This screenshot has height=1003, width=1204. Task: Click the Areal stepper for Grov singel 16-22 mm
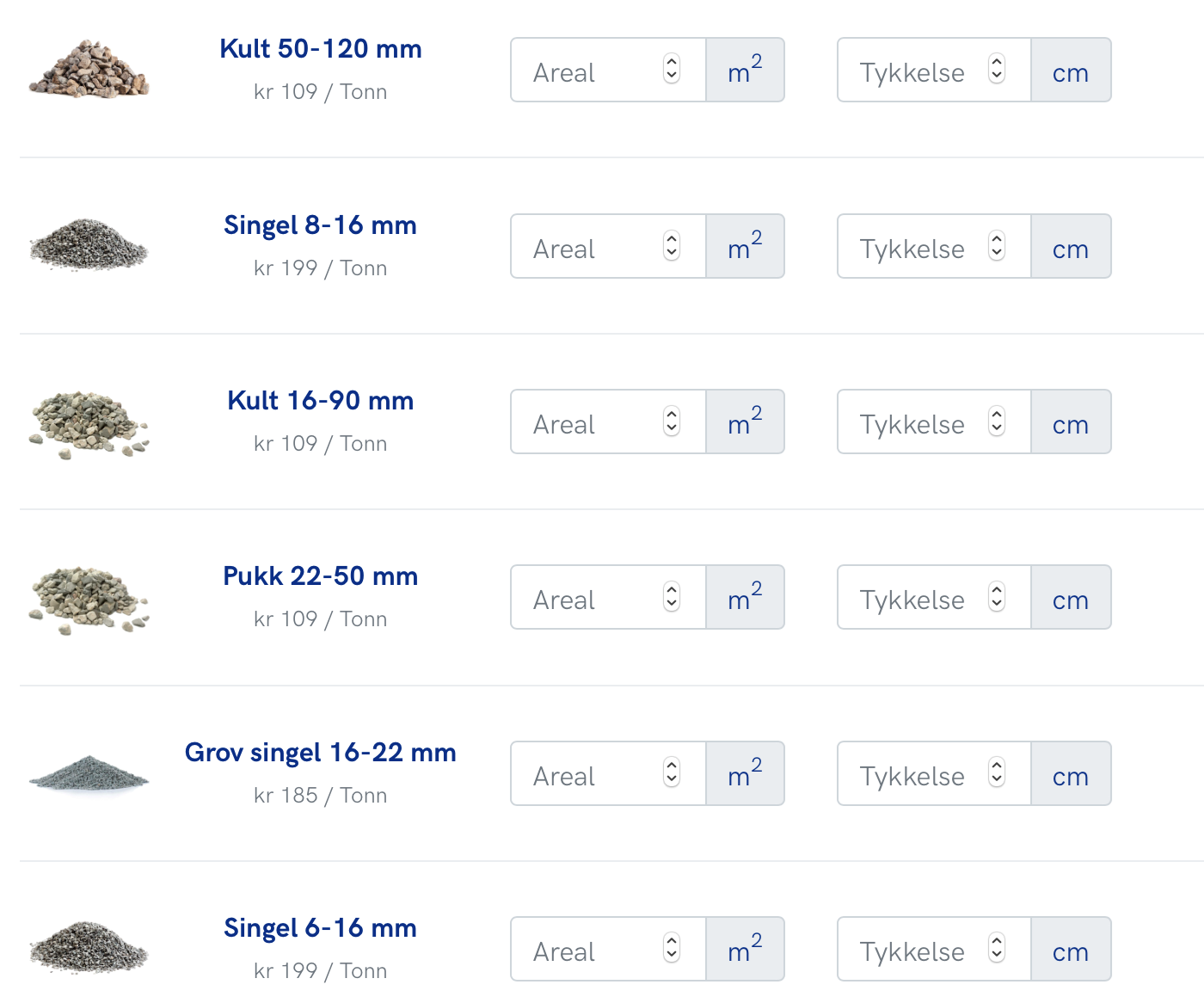point(672,772)
